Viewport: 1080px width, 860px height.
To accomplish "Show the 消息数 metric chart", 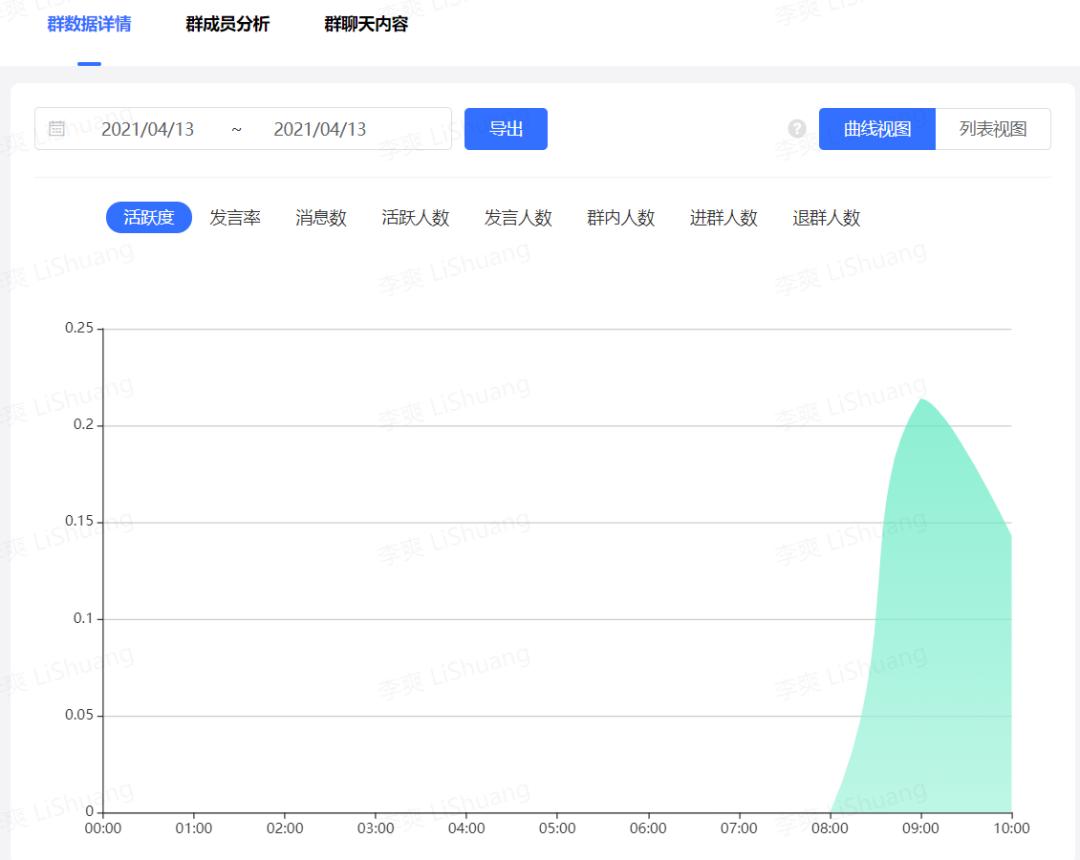I will click(321, 218).
